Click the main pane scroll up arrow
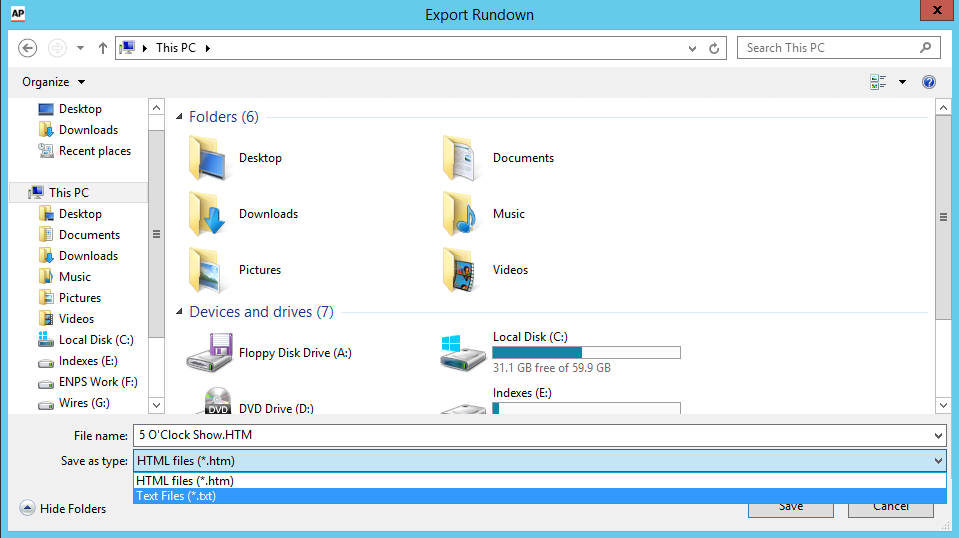This screenshot has height=538, width=959. 943,108
